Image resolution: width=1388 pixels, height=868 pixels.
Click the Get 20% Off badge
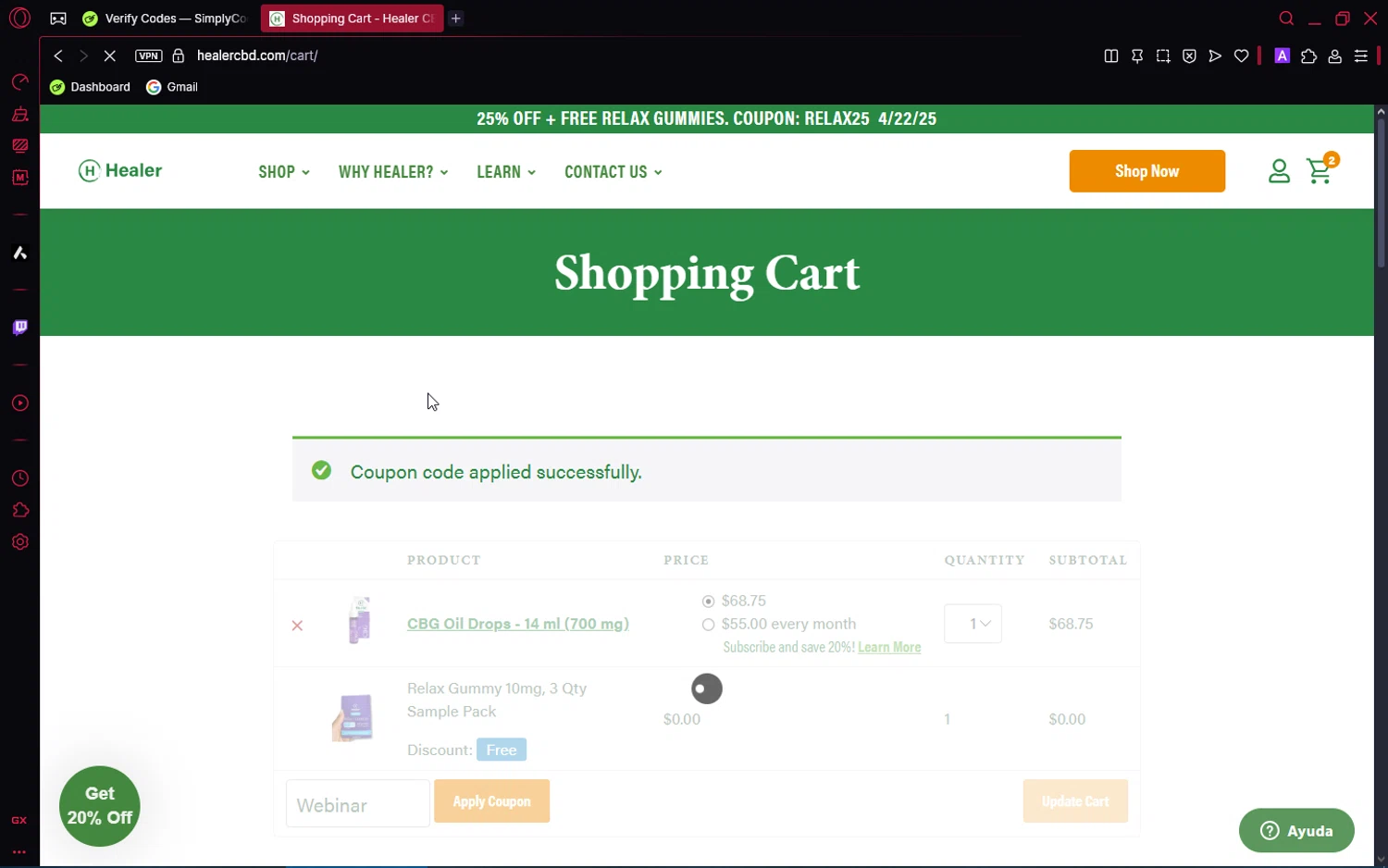tap(100, 806)
